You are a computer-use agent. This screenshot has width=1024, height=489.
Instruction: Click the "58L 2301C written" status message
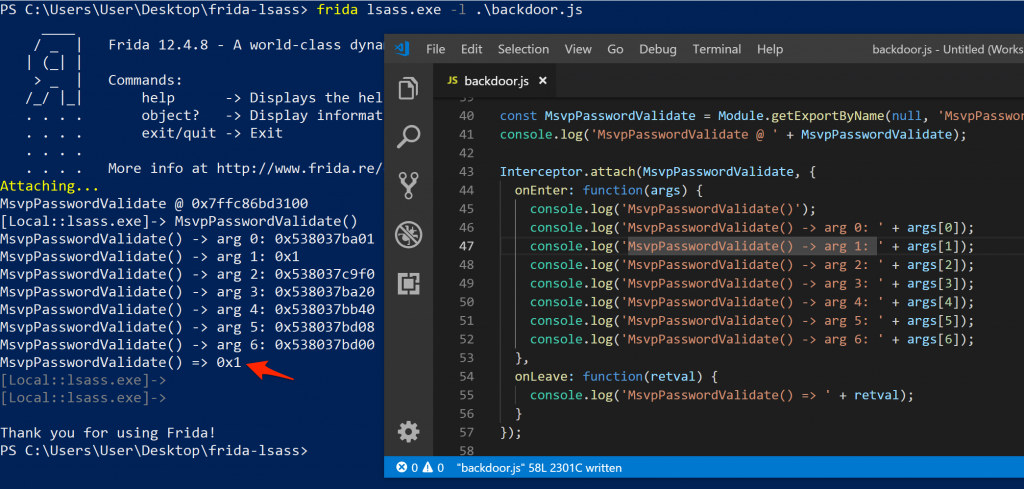pos(594,467)
